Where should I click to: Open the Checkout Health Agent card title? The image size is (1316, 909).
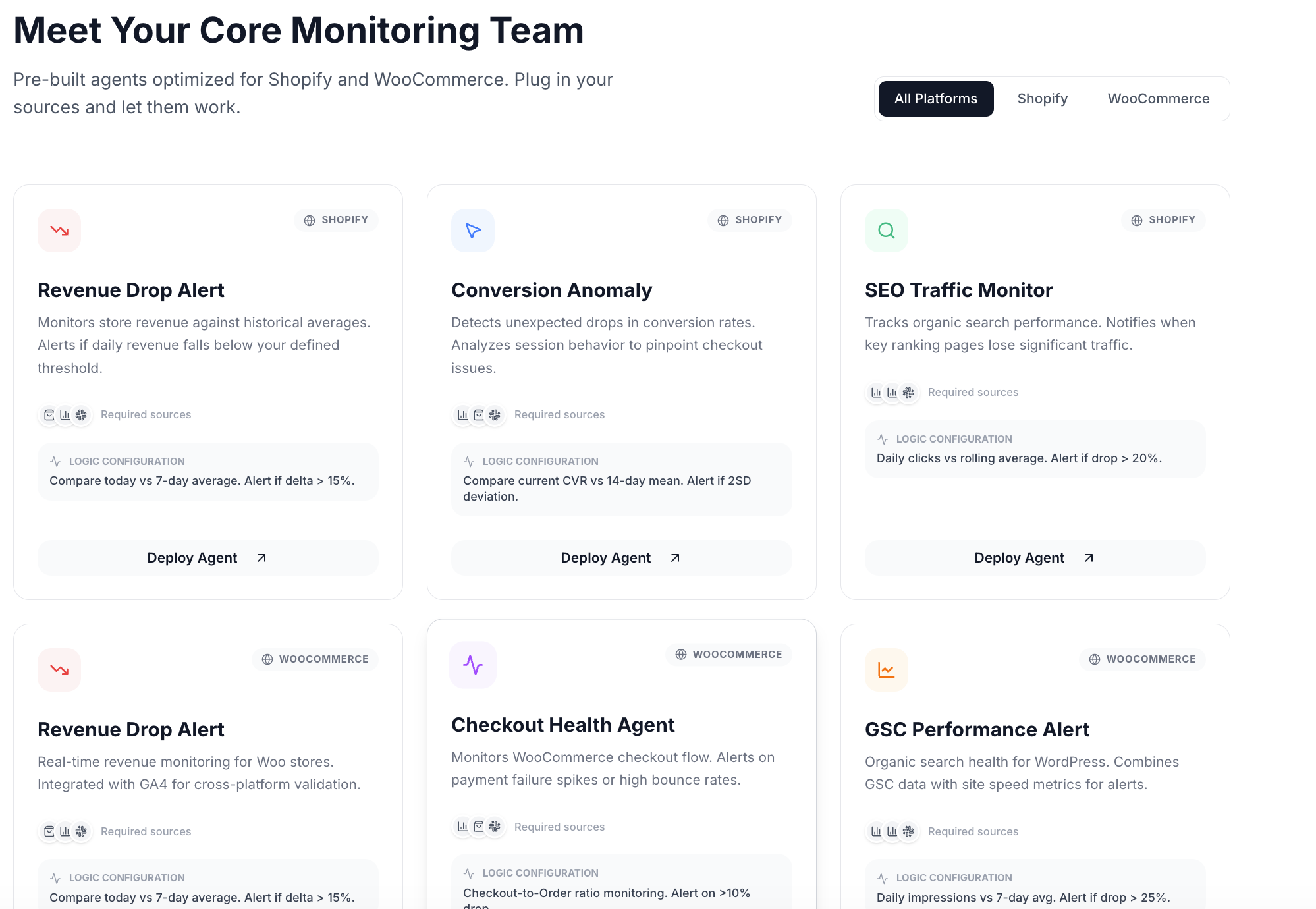(x=562, y=725)
